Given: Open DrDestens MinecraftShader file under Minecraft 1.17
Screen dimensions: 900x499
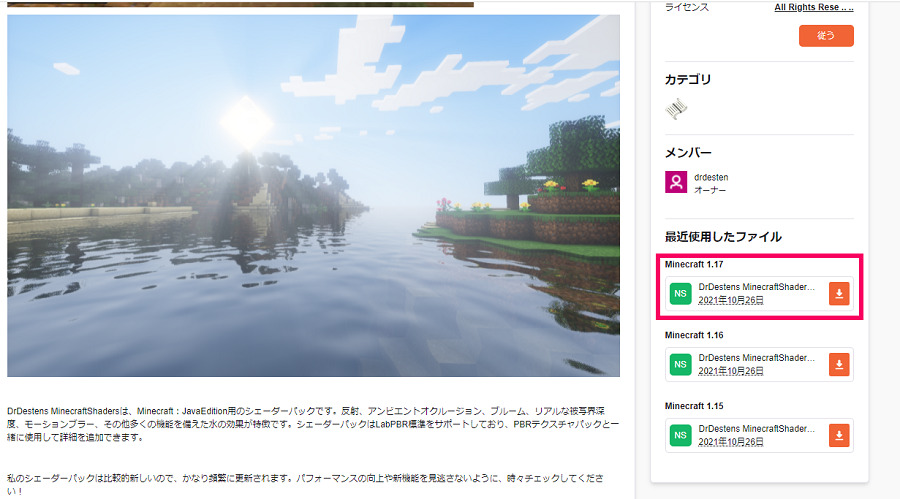Looking at the screenshot, I should pyautogui.click(x=757, y=287).
